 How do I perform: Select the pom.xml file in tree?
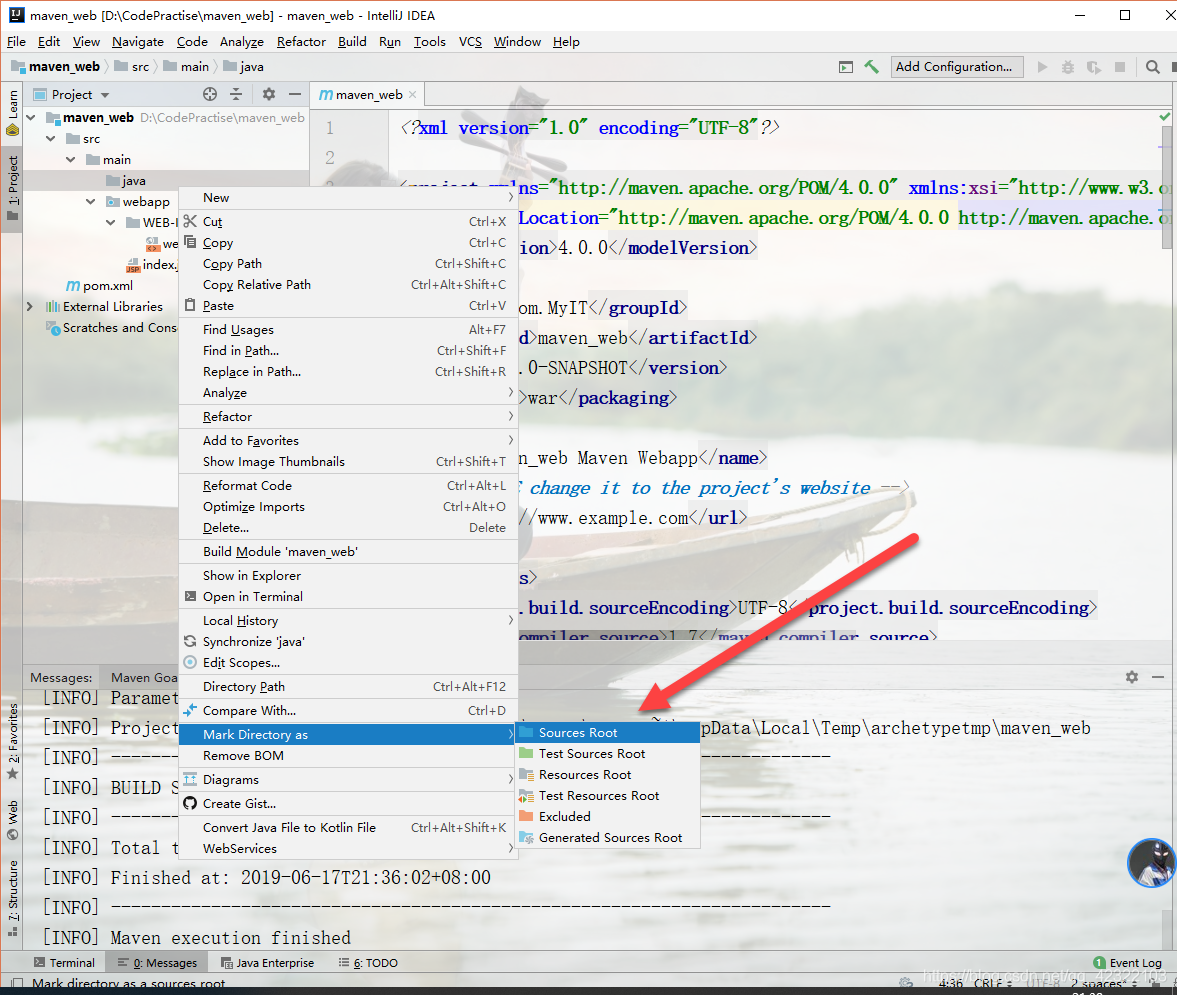(x=101, y=285)
